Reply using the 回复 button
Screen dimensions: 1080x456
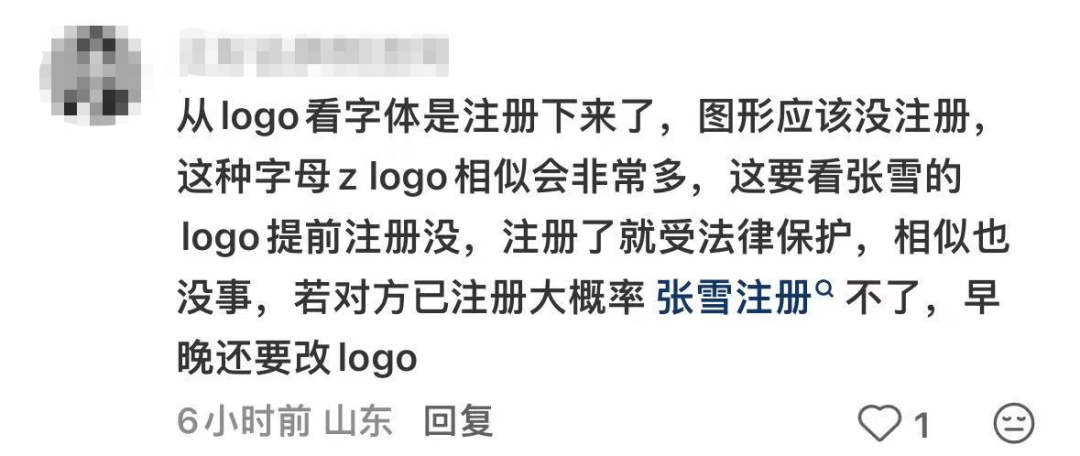point(459,421)
